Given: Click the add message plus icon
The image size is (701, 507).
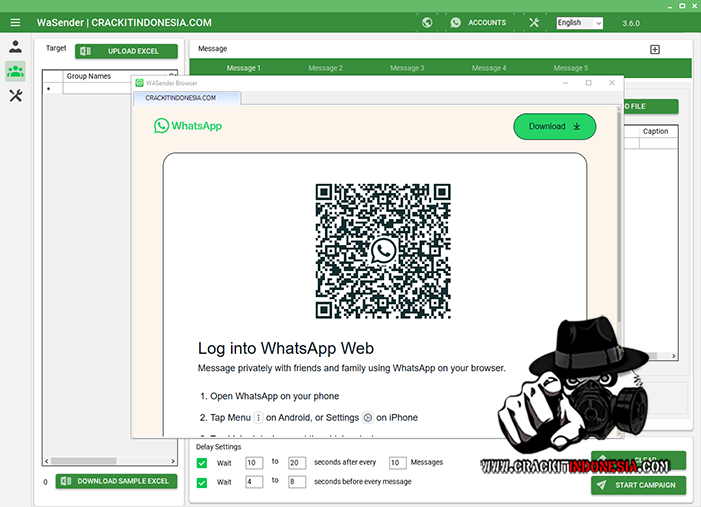Looking at the screenshot, I should click(x=655, y=49).
